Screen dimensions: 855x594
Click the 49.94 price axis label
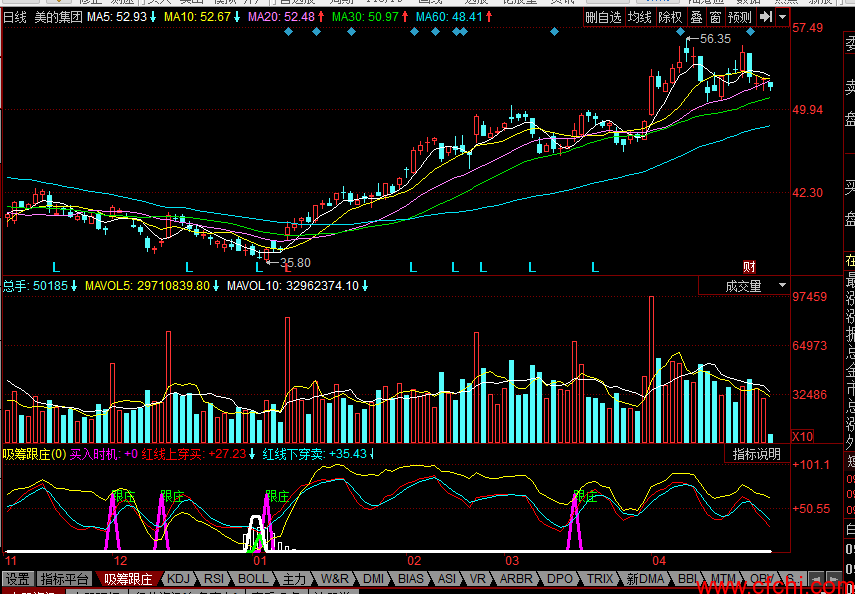(808, 110)
